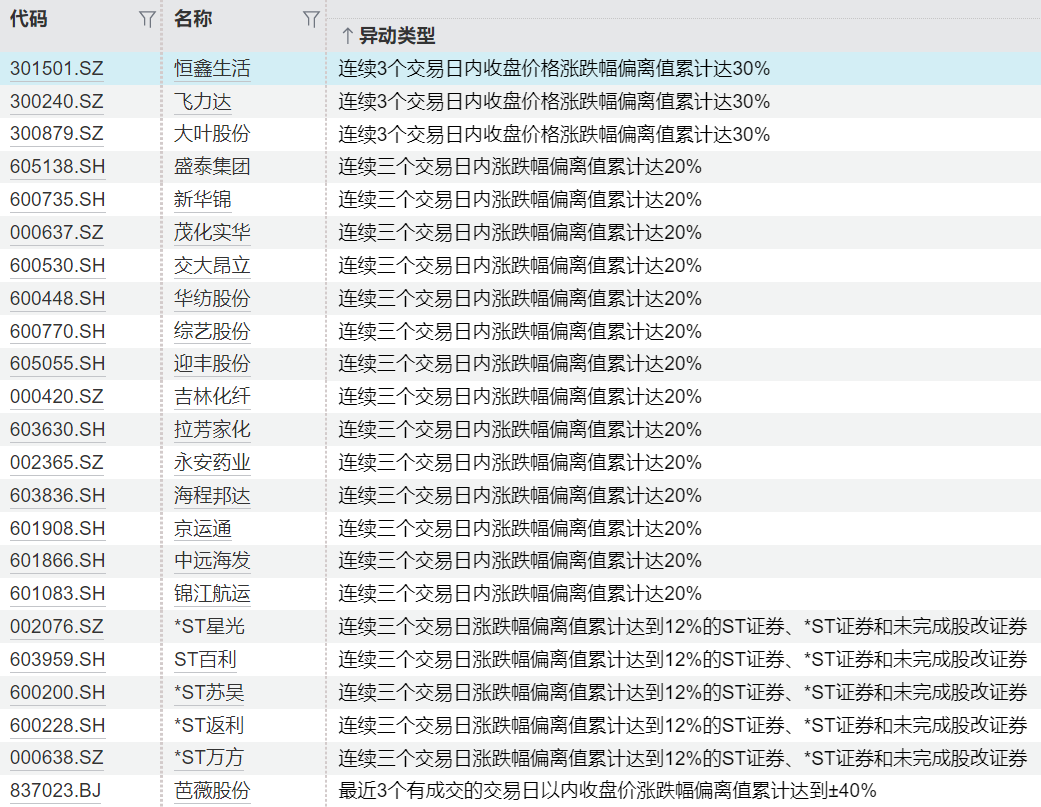Open stock name 吉林化纤 link
The image size is (1041, 807).
212,397
